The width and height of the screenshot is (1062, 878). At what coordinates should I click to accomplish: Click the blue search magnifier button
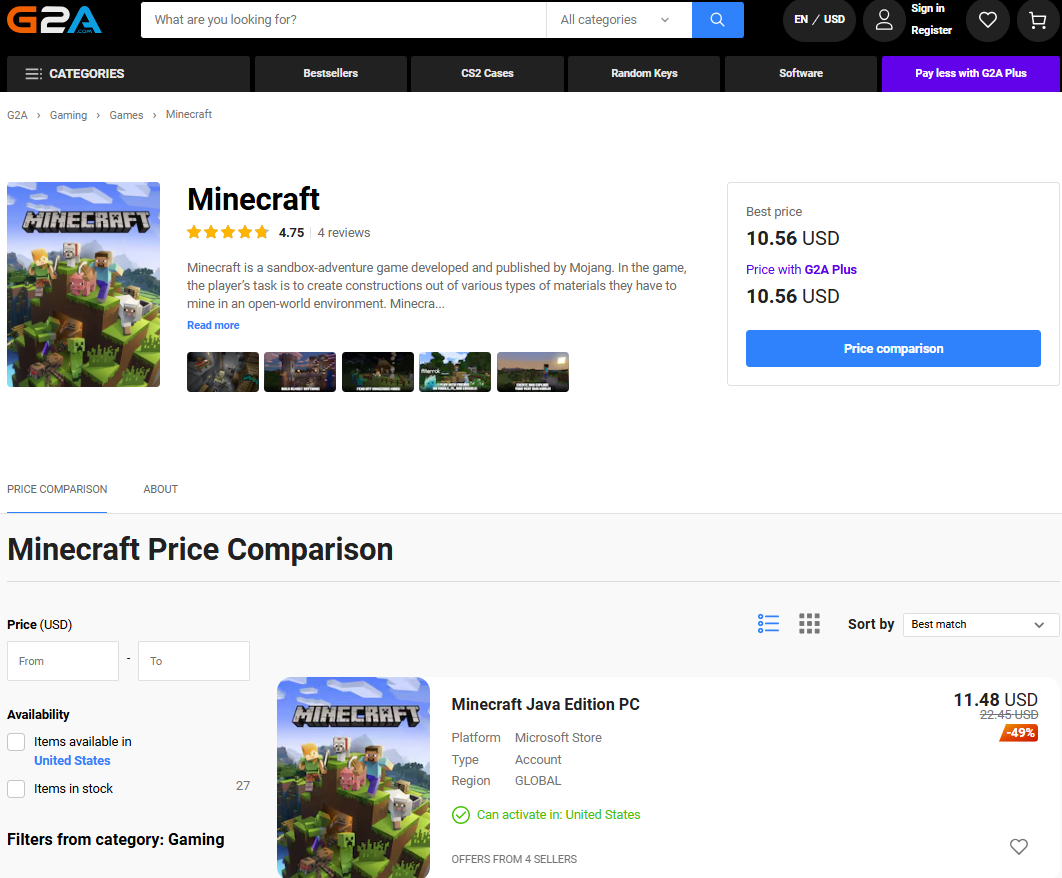[x=717, y=20]
